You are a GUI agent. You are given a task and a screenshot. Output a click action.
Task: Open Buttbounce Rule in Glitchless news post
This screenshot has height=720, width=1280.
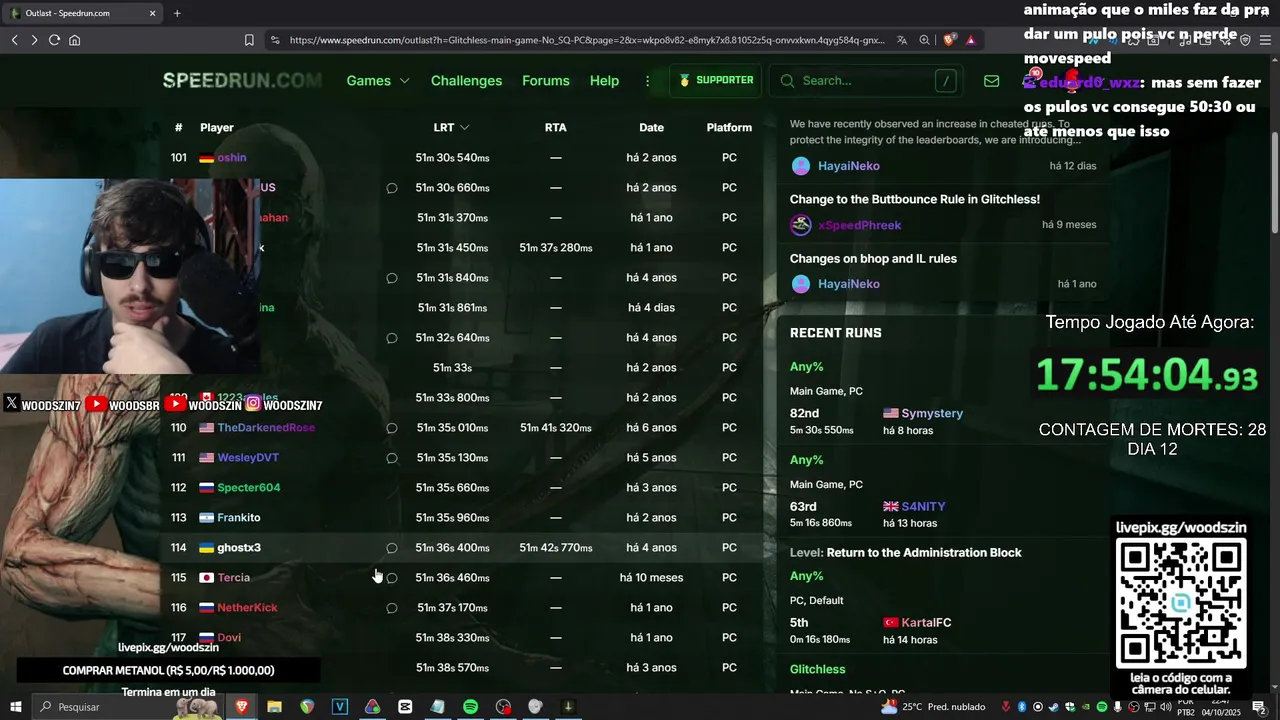915,199
